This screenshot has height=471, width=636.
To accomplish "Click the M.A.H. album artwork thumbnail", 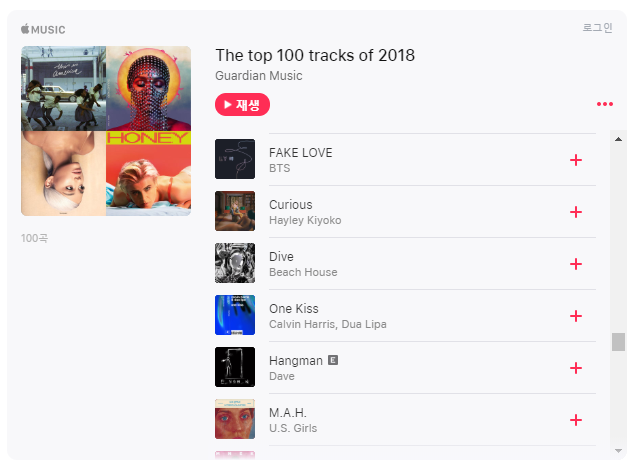I will click(235, 420).
